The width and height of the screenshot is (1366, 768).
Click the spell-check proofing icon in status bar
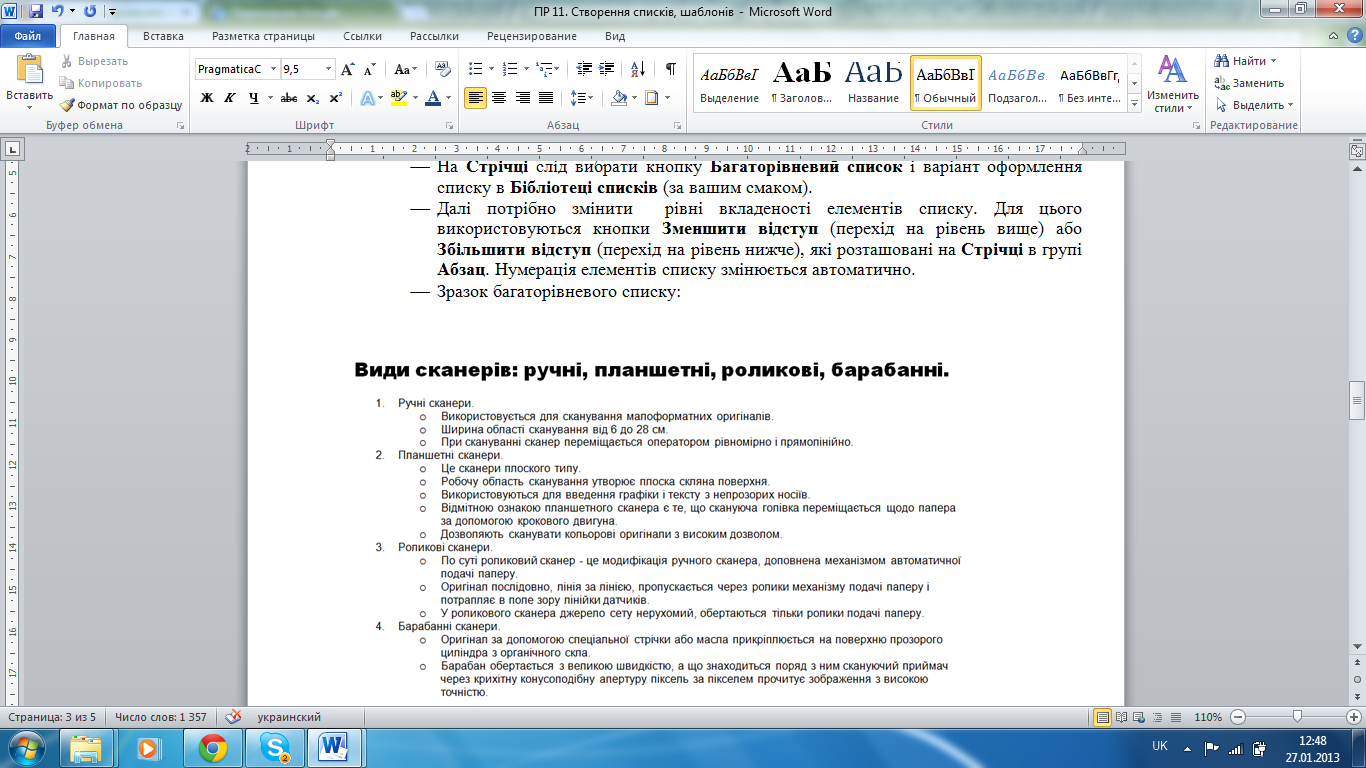click(x=233, y=717)
